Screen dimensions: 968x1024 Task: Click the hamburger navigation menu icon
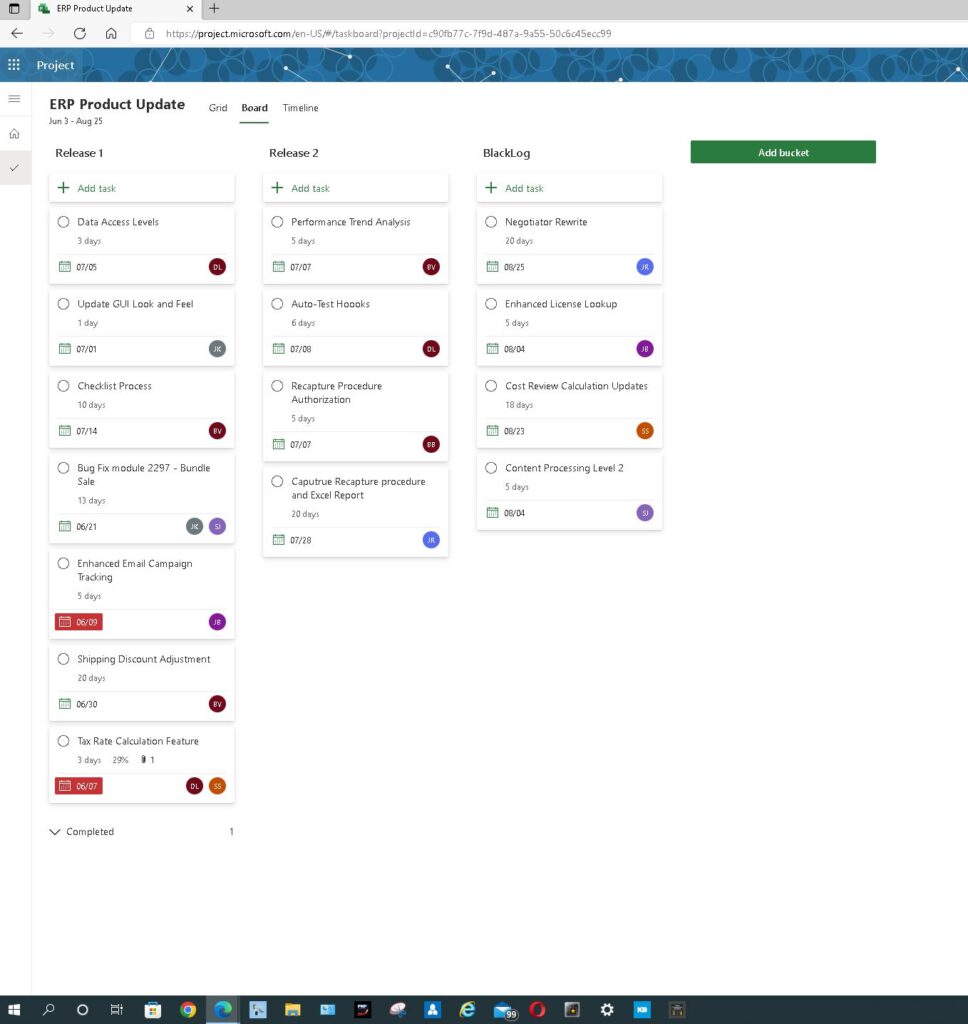[14, 98]
